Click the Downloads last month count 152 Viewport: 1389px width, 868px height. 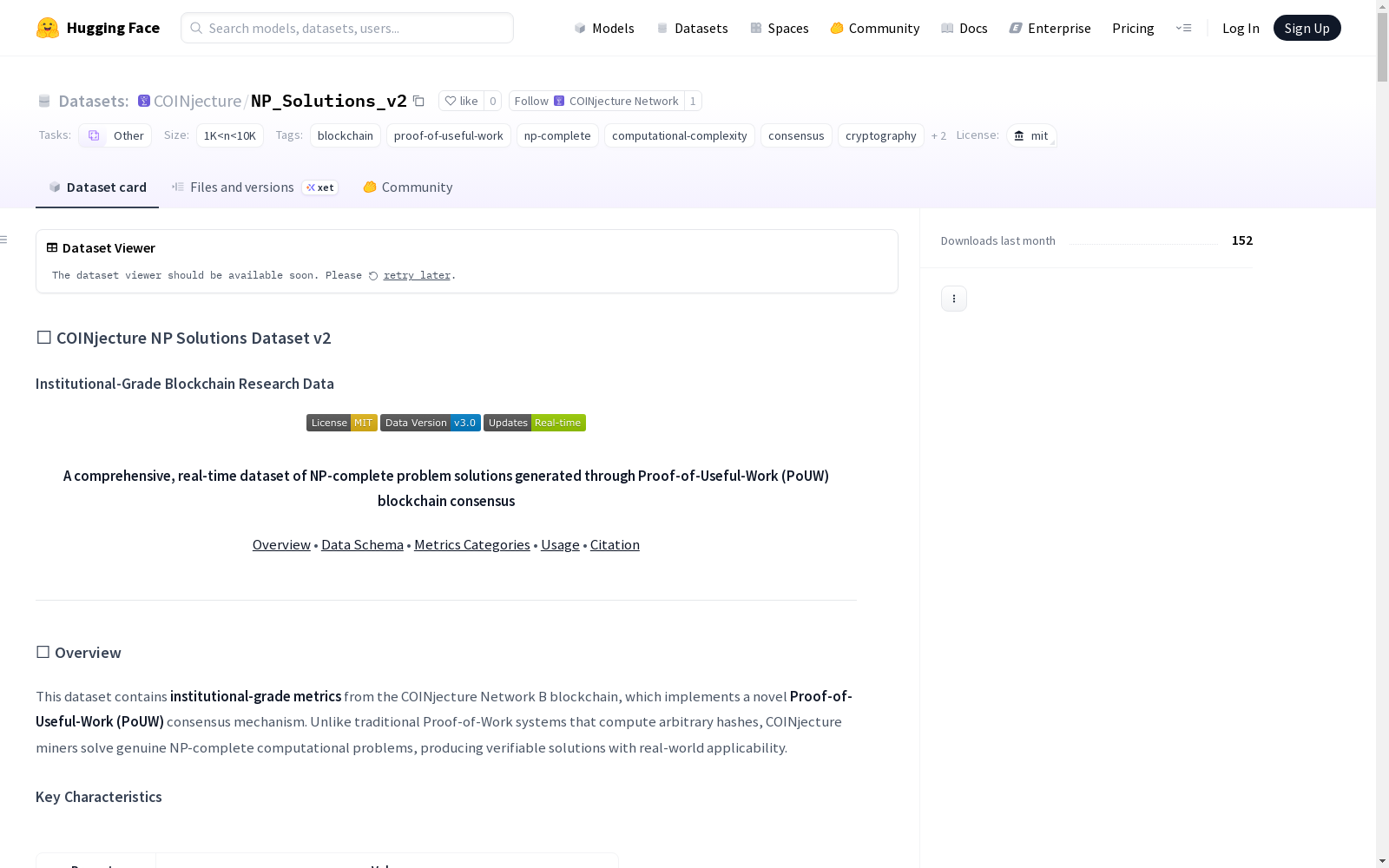click(1242, 240)
